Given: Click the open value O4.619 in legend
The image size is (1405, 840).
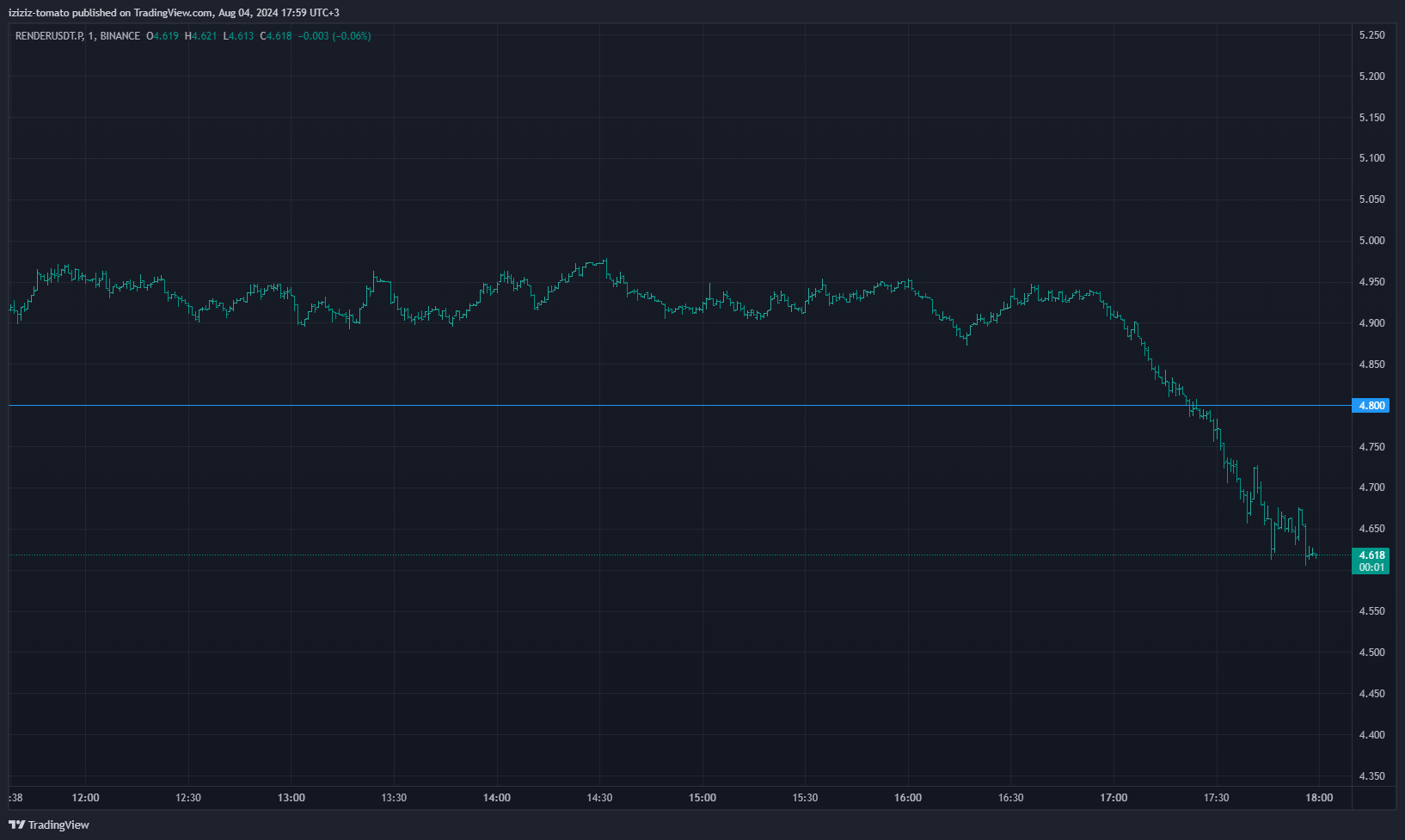Looking at the screenshot, I should (x=163, y=36).
